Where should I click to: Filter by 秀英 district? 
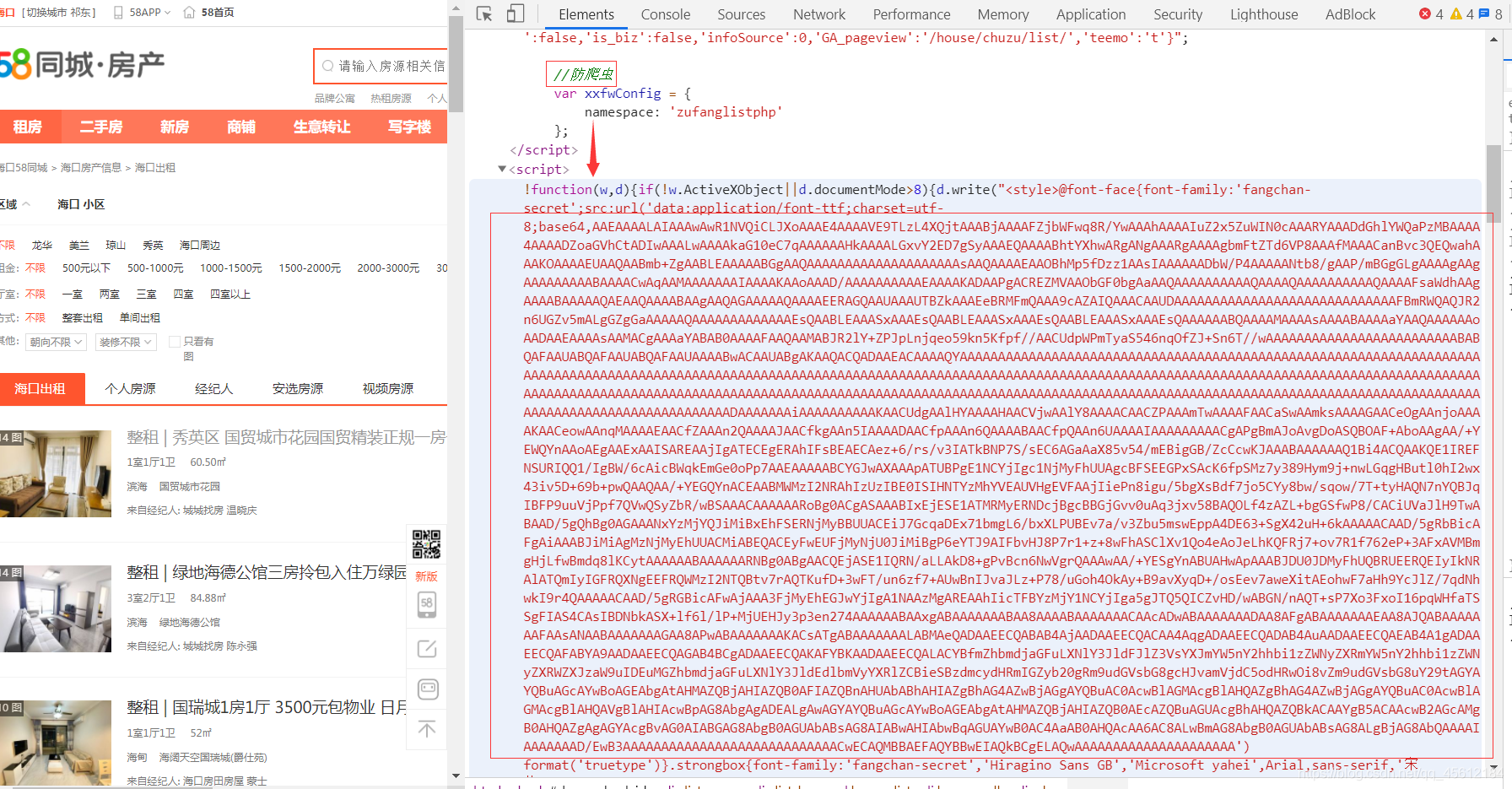click(x=153, y=245)
